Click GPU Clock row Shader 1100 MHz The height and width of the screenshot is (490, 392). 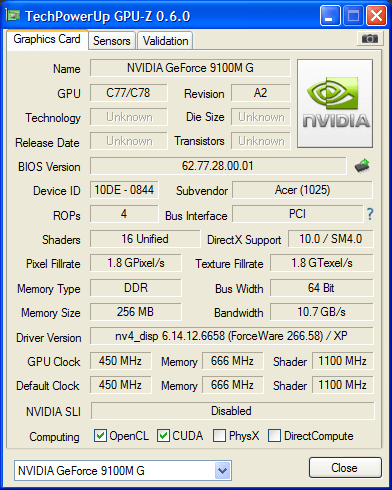click(343, 361)
